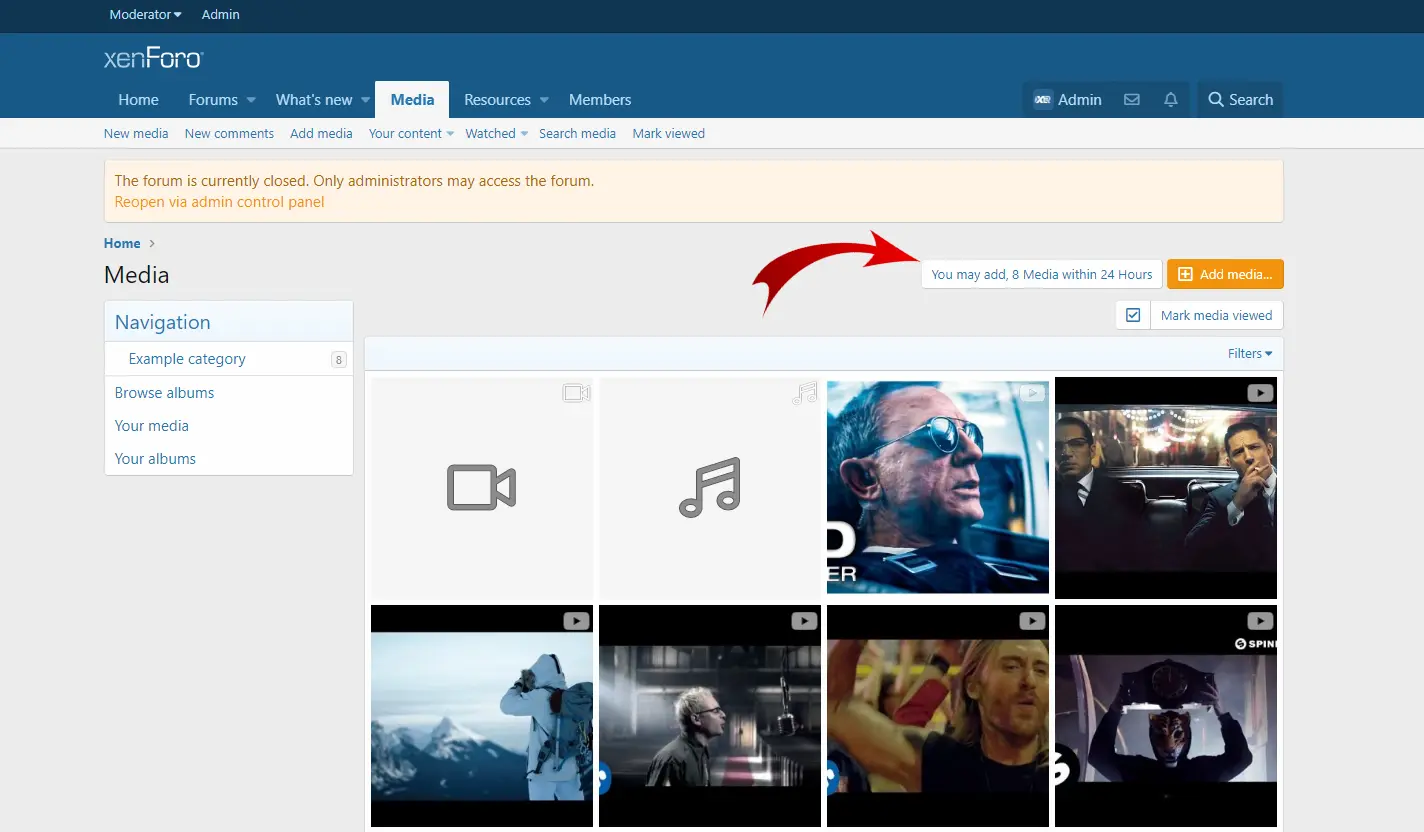Screen dimensions: 1424x832
Task: Click video camera badge on first media item
Action: [576, 393]
